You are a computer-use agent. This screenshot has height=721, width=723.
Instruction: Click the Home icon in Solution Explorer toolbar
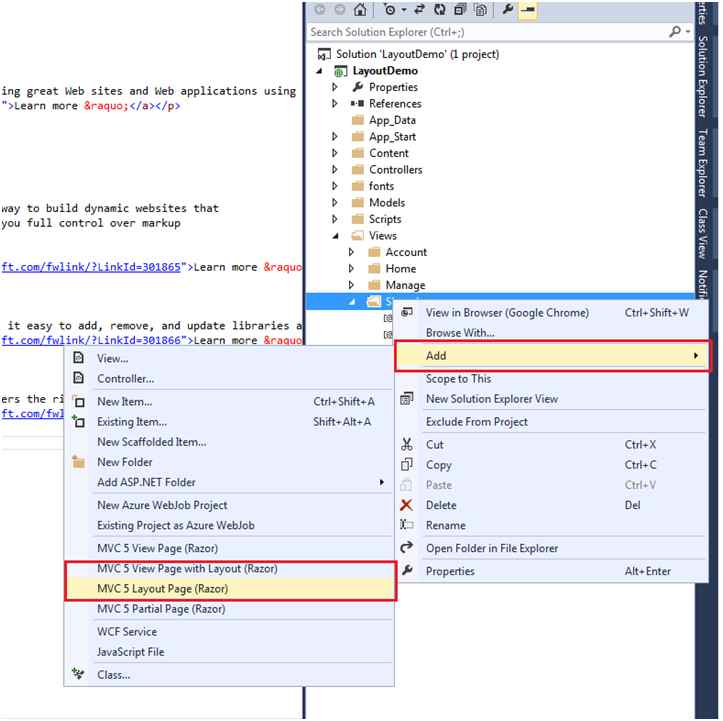pos(360,9)
